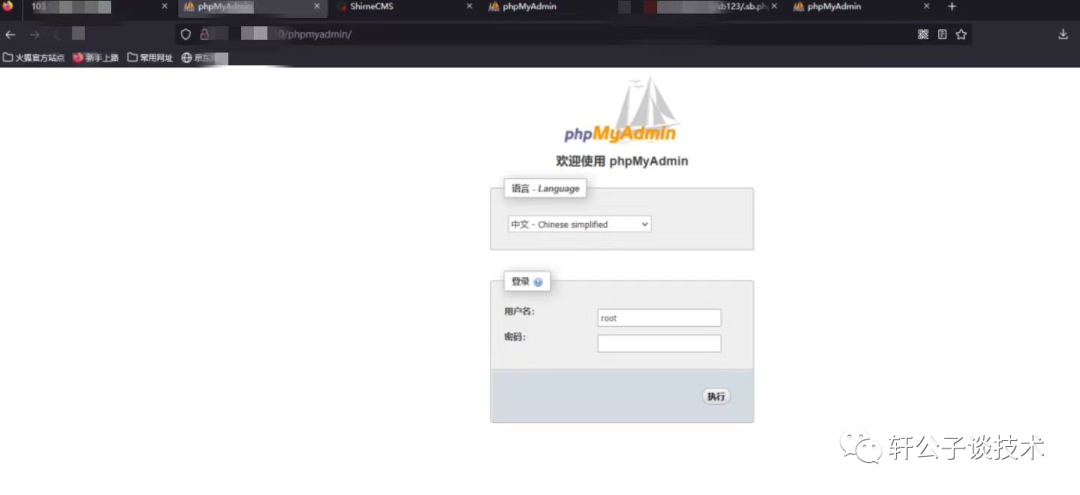Open the QR code icon in address bar
1080x495 pixels.
click(923, 34)
